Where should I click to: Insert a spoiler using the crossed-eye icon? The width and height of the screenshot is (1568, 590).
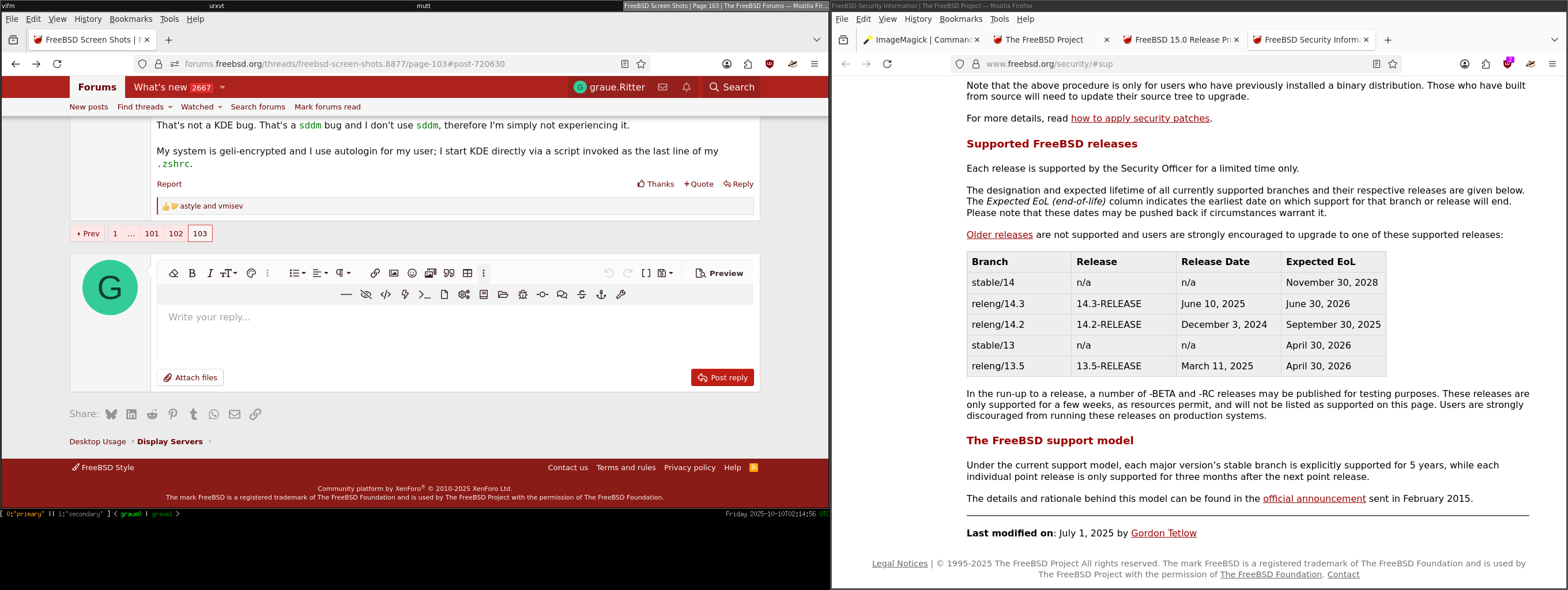point(366,295)
